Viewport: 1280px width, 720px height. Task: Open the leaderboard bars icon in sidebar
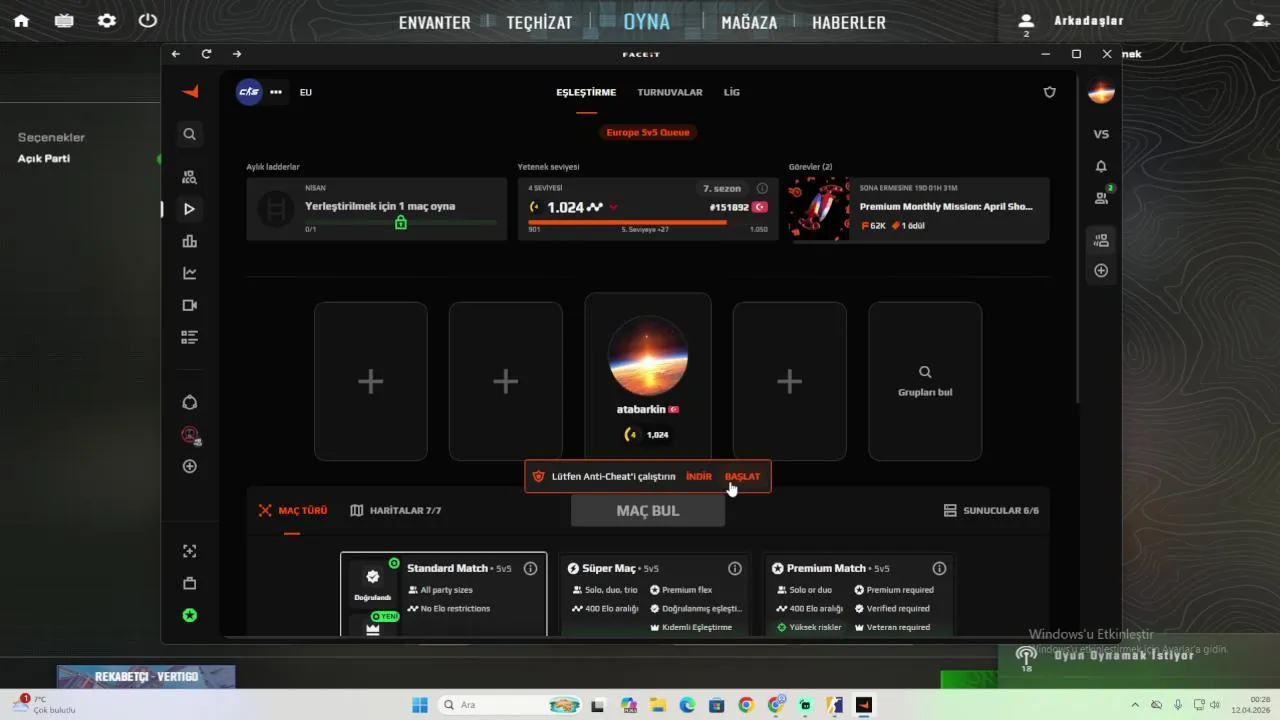click(x=190, y=241)
